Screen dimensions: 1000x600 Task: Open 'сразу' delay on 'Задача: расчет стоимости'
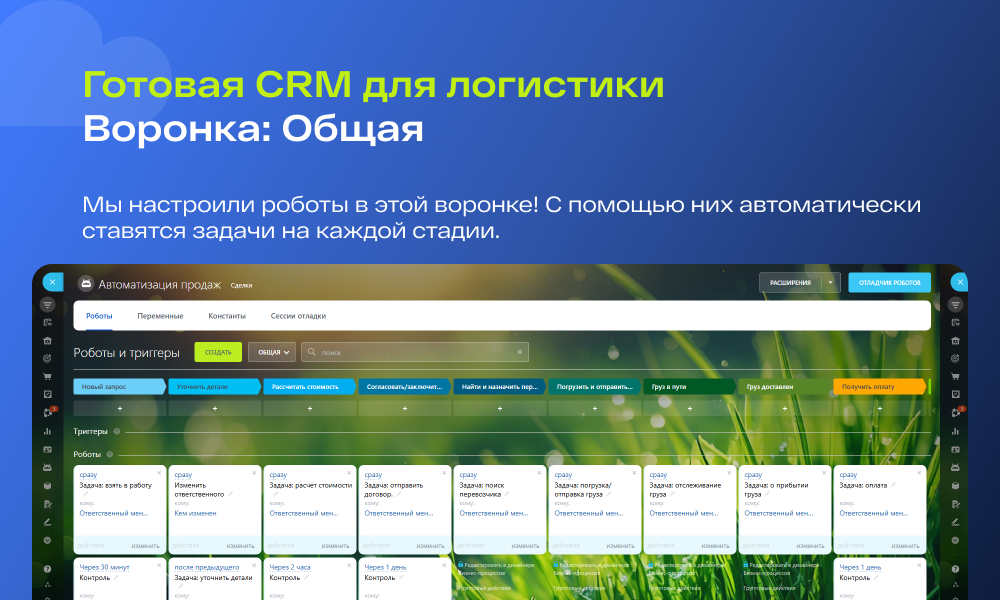(278, 475)
